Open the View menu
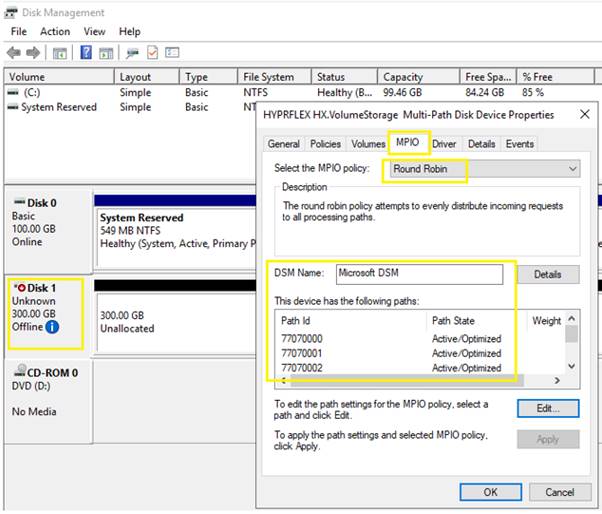602x514 pixels. click(x=94, y=31)
